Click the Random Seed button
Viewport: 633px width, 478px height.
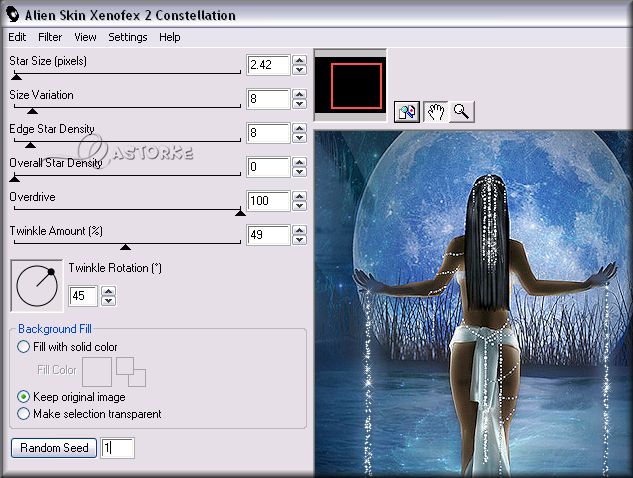(x=54, y=448)
